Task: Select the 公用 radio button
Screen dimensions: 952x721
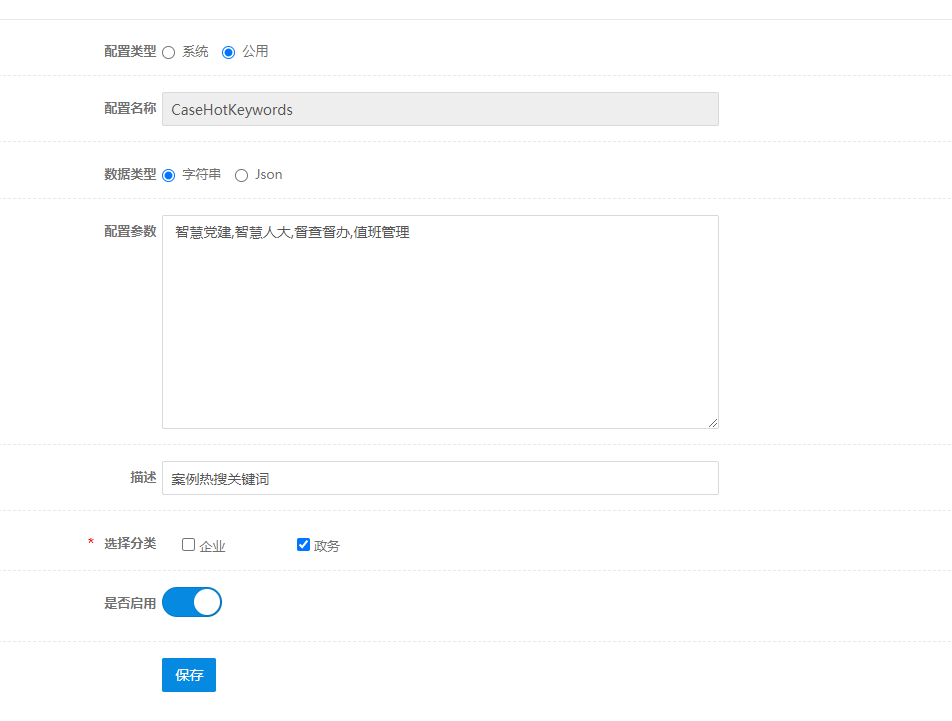Action: coord(228,53)
